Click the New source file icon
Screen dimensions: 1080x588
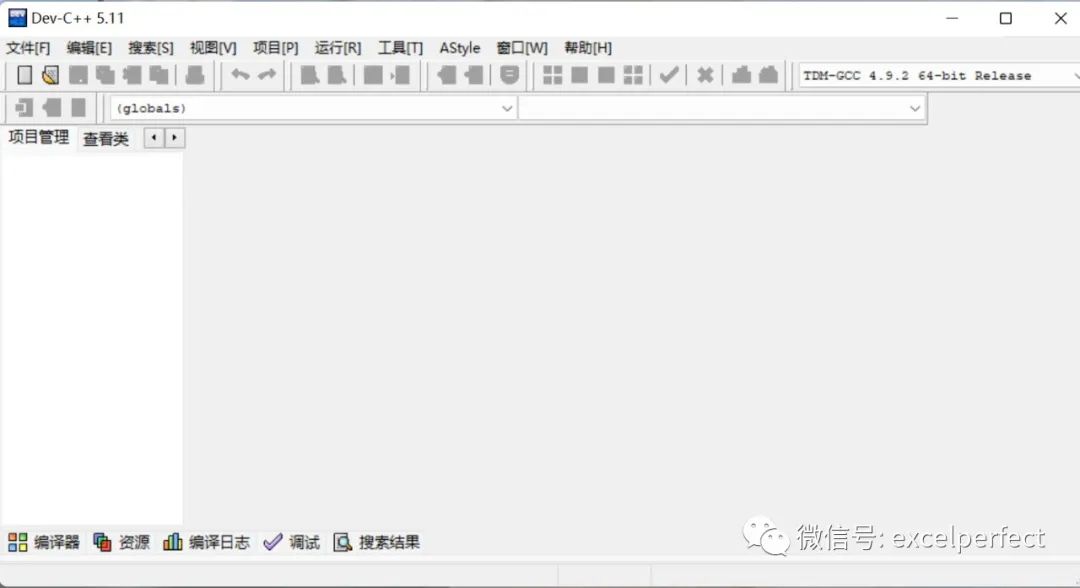point(24,75)
